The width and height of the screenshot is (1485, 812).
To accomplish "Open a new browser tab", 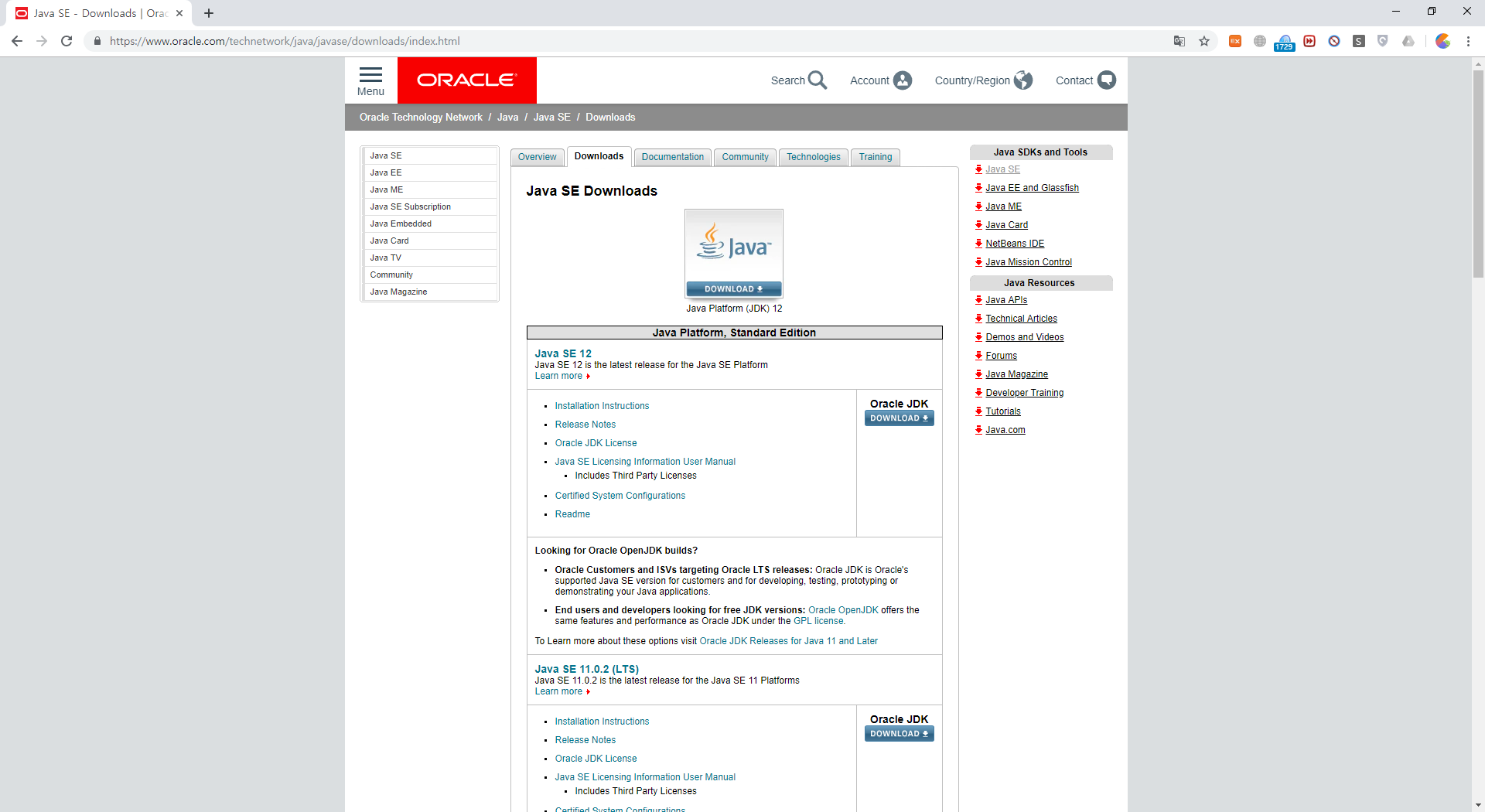I will [209, 13].
